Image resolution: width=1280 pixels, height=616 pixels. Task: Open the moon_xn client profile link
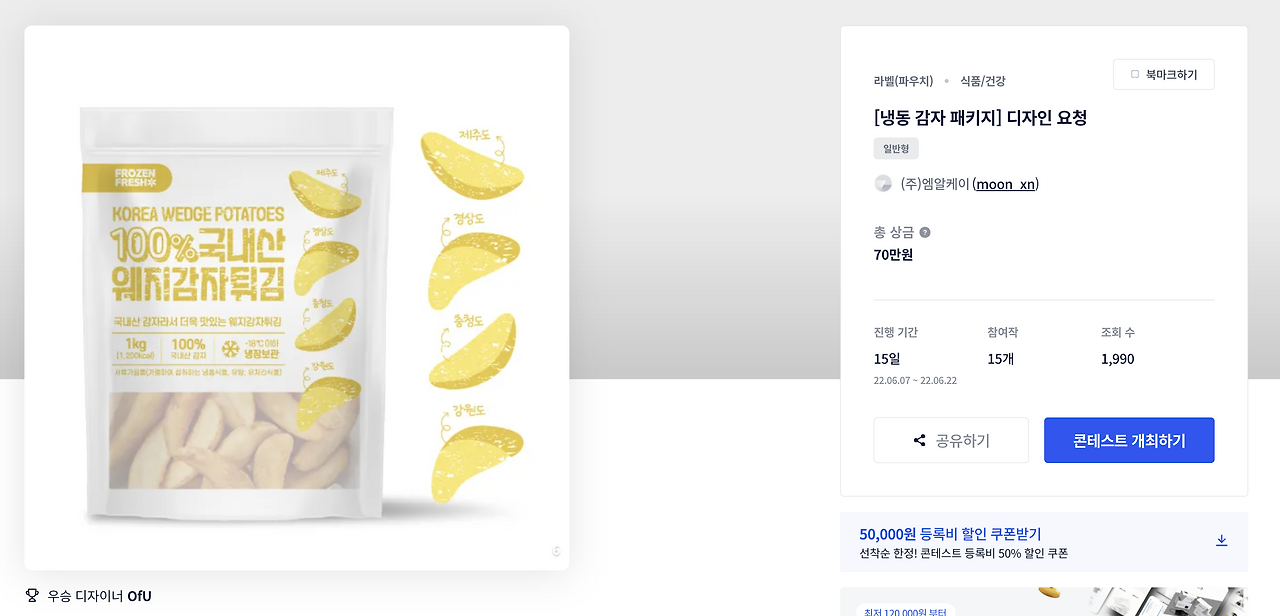point(1004,184)
